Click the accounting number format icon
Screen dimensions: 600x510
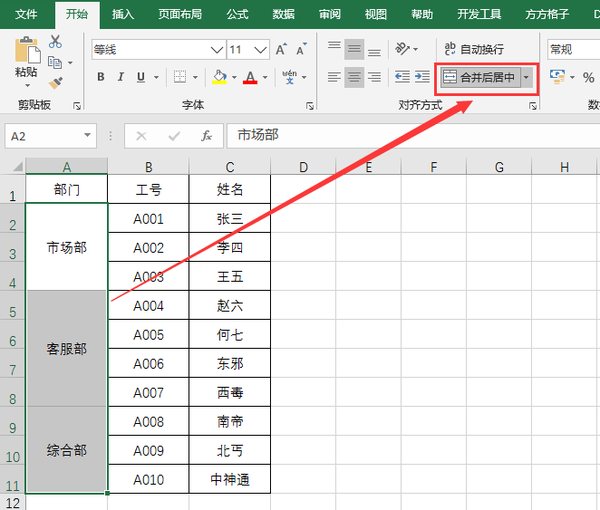[x=558, y=77]
